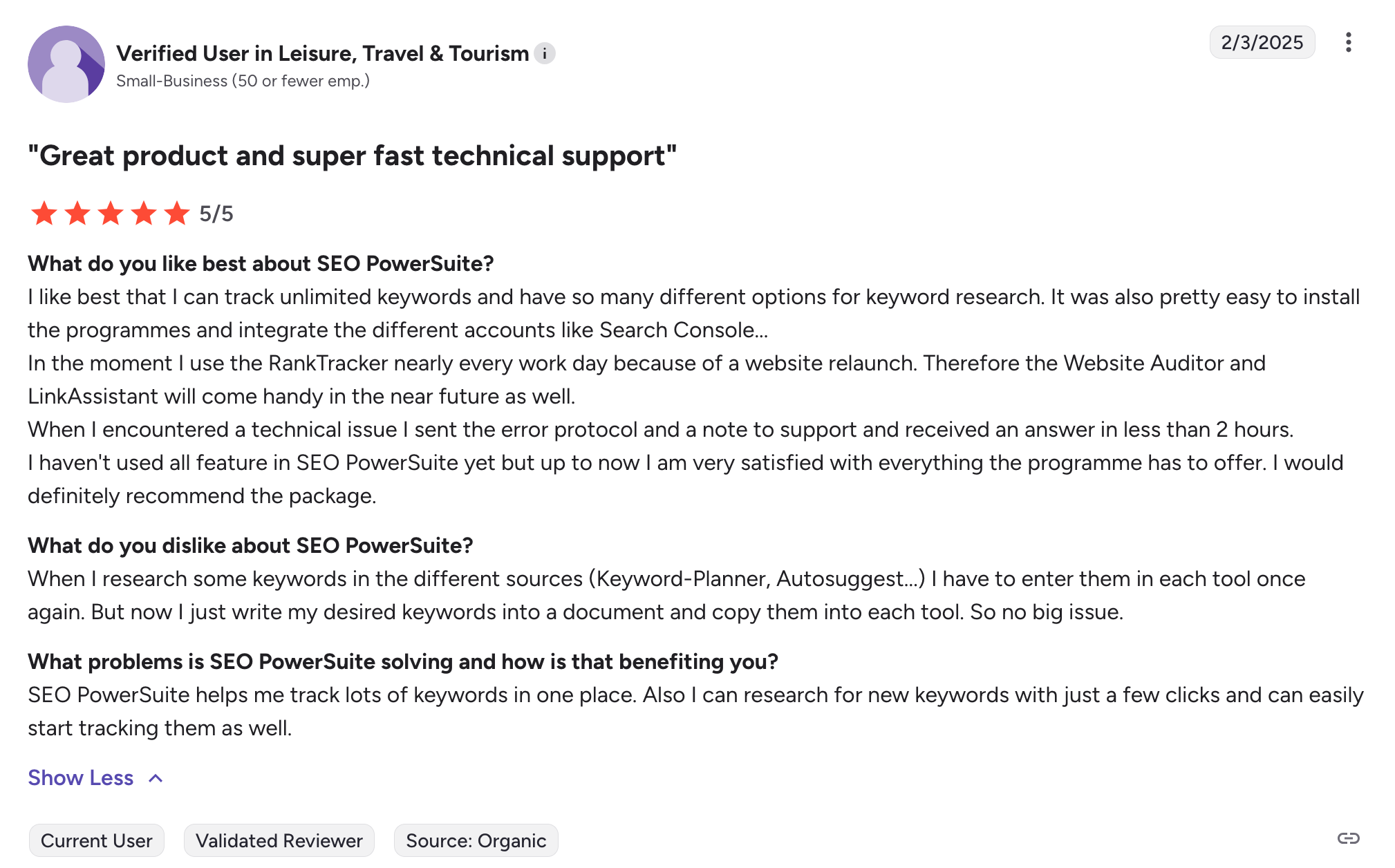Click the up chevron beside Show Less
The image size is (1395, 868).
click(x=156, y=779)
